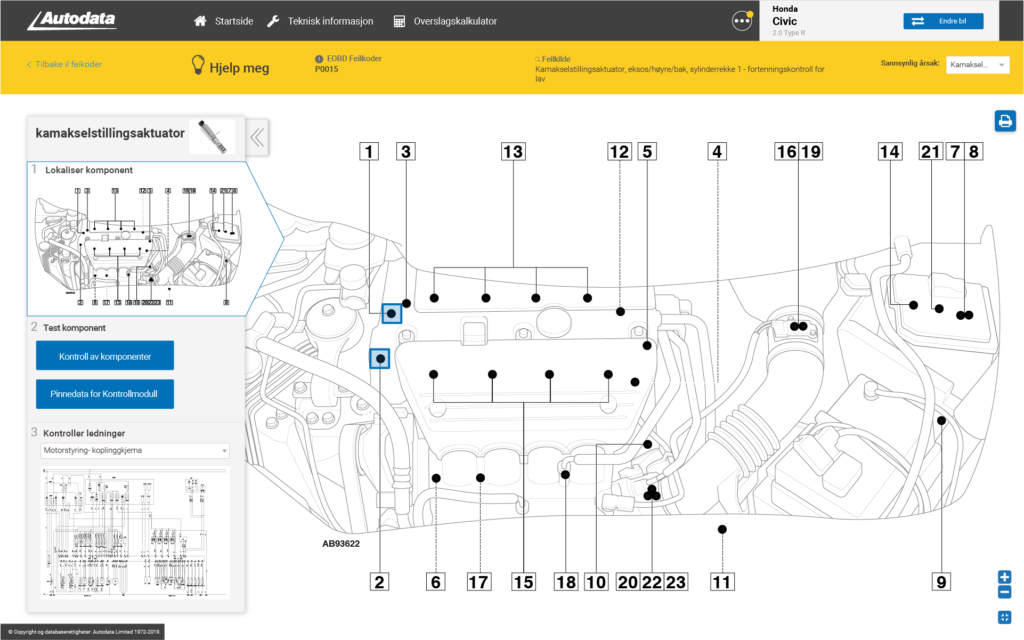This screenshot has width=1024, height=640.
Task: Zoom out of the diagram
Action: pos(1004,592)
